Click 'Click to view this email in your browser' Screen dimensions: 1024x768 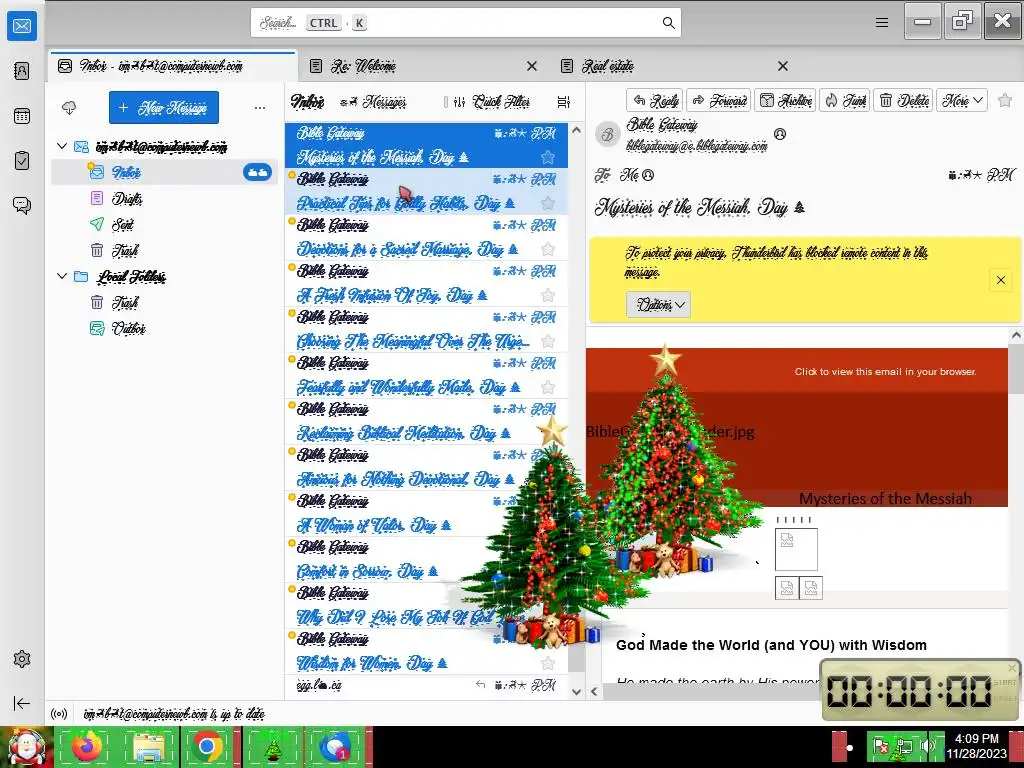point(885,372)
